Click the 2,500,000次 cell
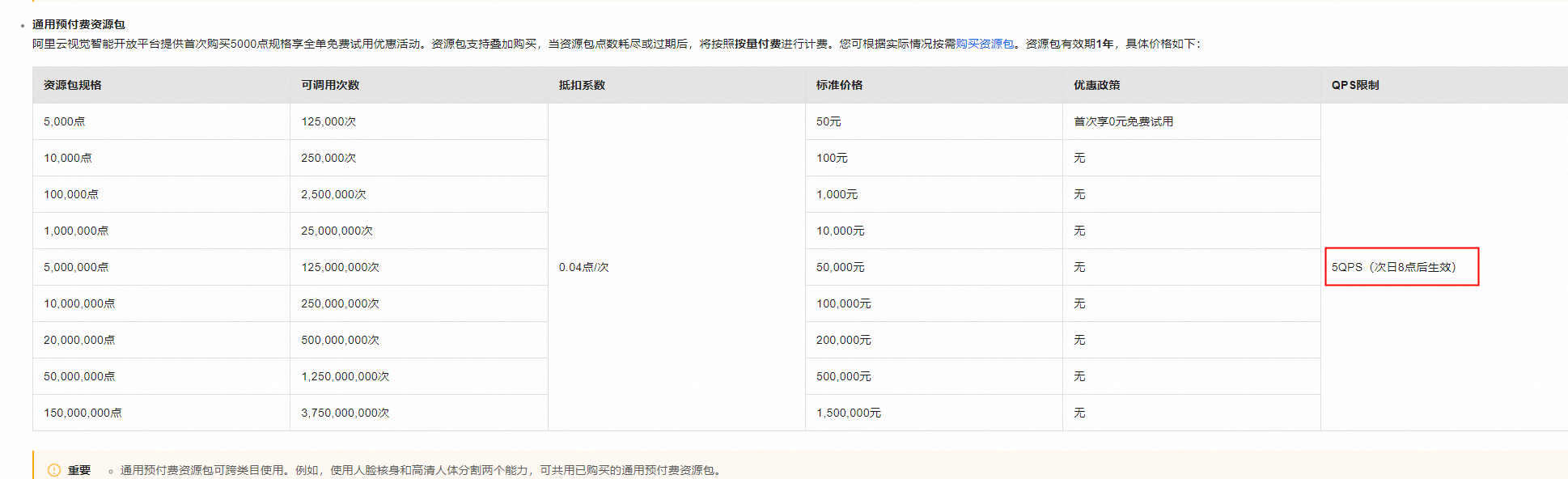Viewport: 1568px width, 479px height. click(x=419, y=194)
